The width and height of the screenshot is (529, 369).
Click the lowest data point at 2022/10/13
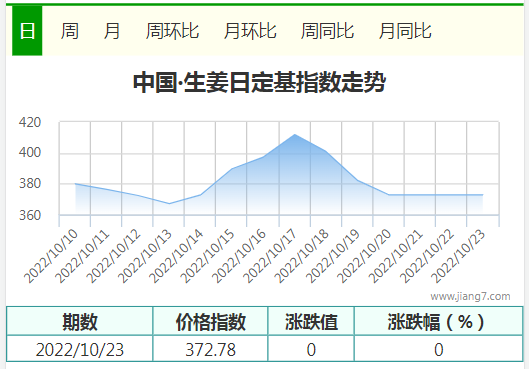click(169, 203)
